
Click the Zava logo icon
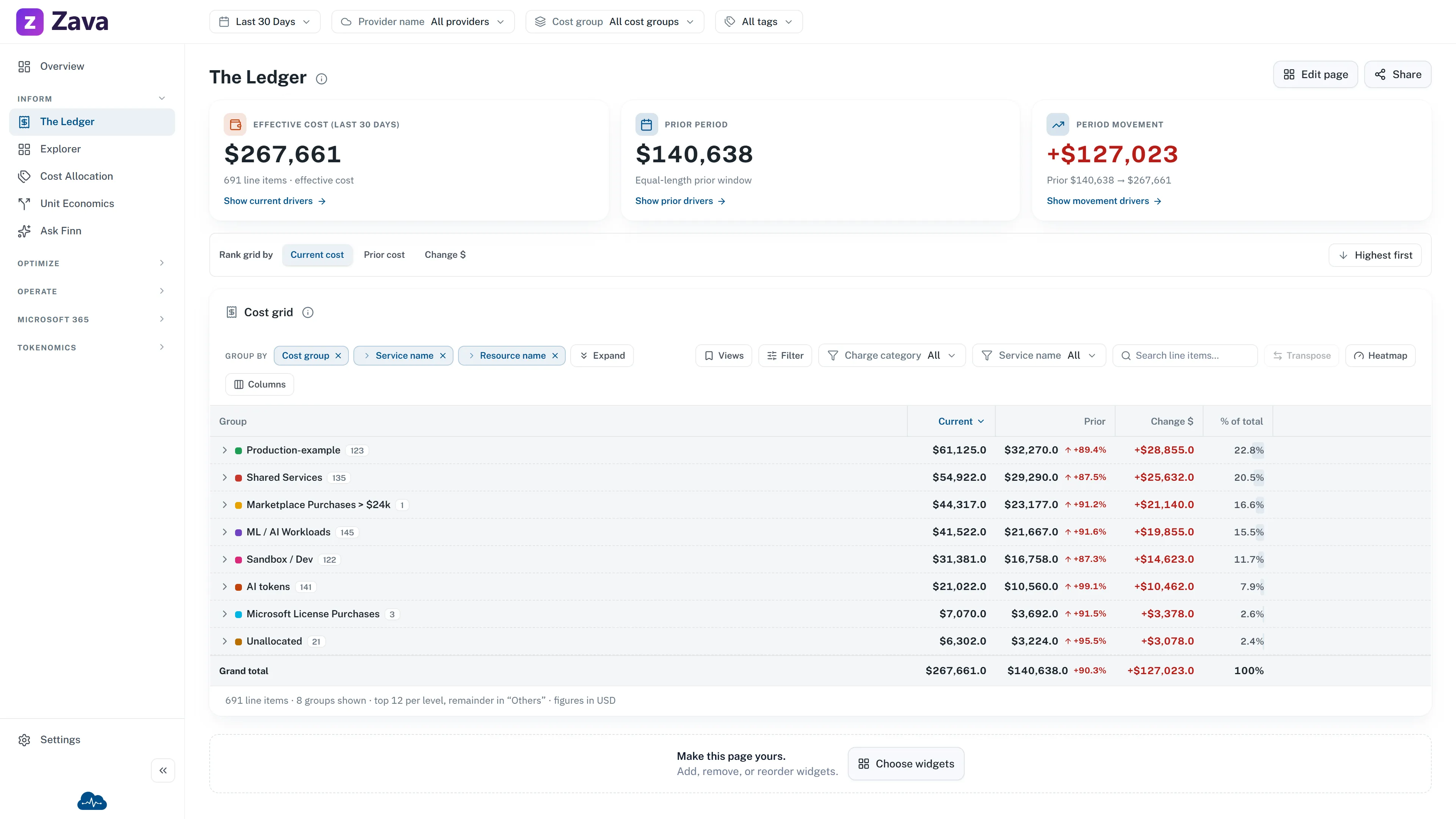pyautogui.click(x=30, y=22)
